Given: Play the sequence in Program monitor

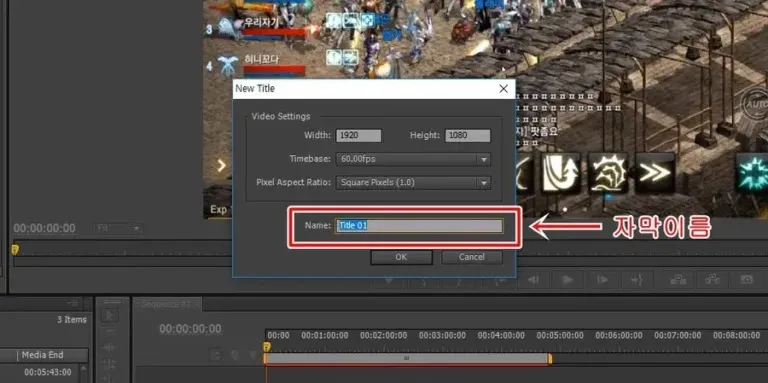Looking at the screenshot, I should click(x=568, y=280).
